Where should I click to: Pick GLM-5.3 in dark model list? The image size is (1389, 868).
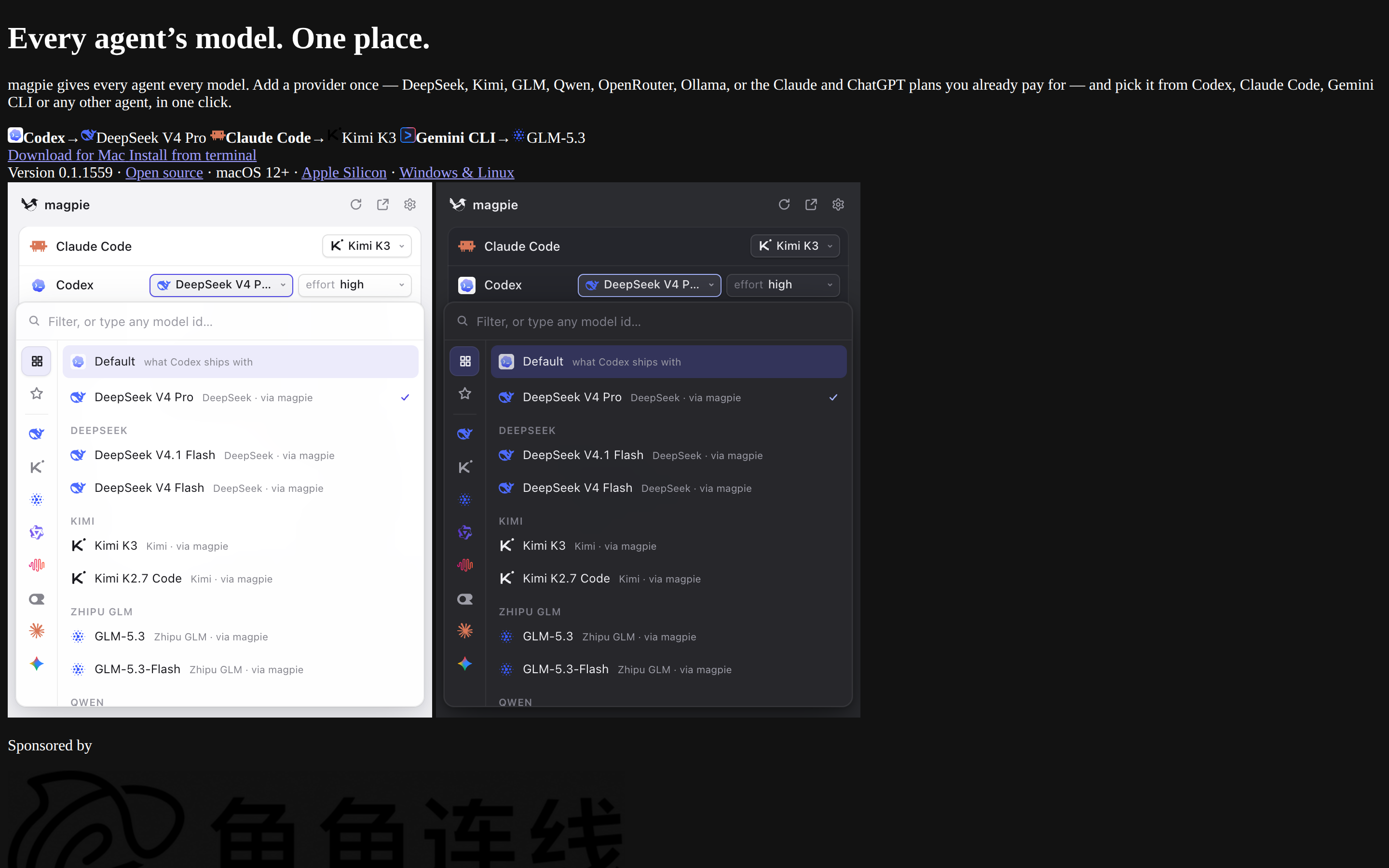tap(668, 637)
